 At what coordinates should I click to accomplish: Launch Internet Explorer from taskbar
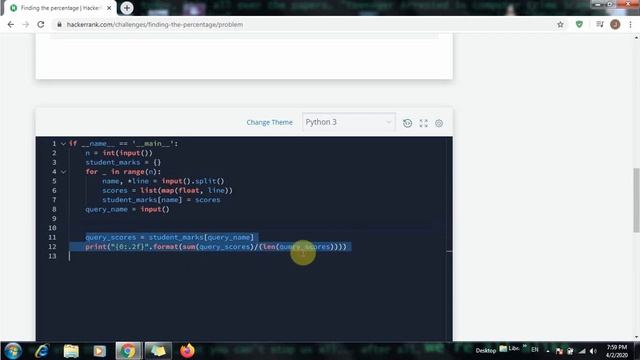[x=42, y=351]
